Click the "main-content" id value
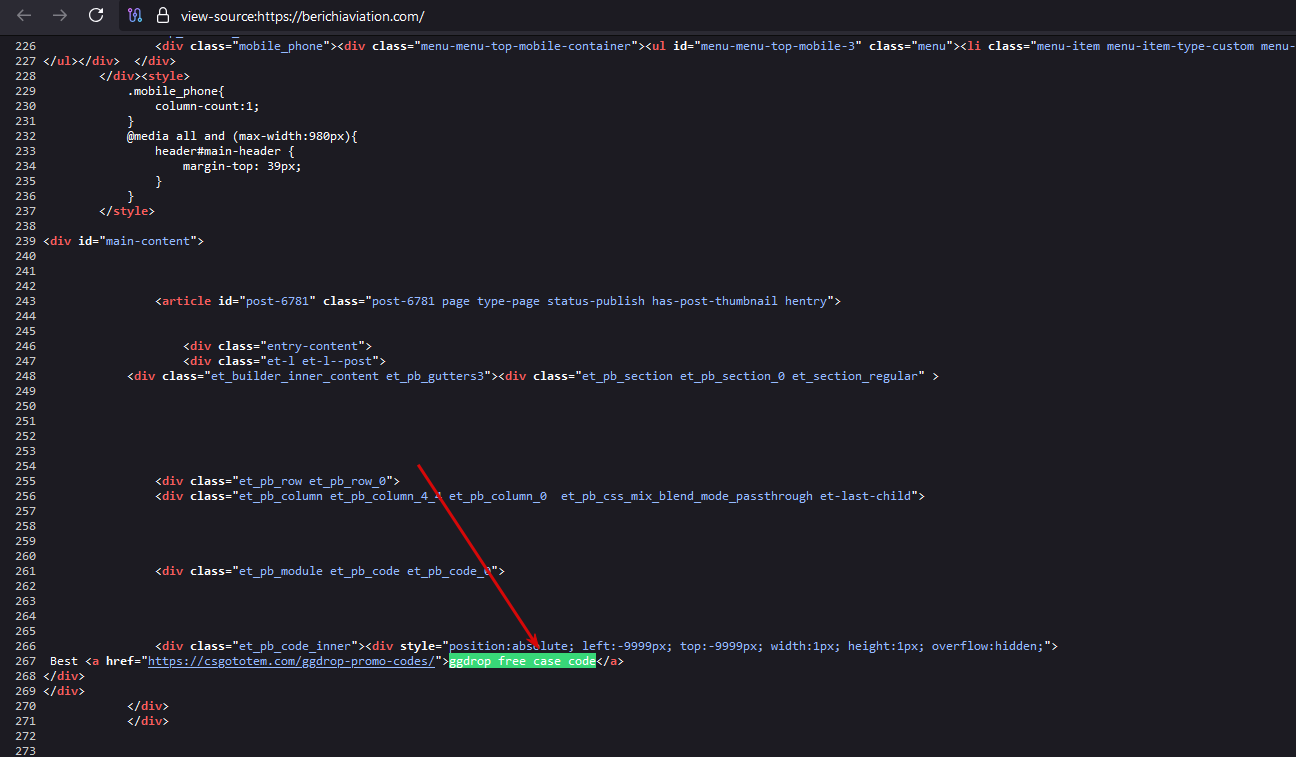The image size is (1296, 757). pos(148,241)
